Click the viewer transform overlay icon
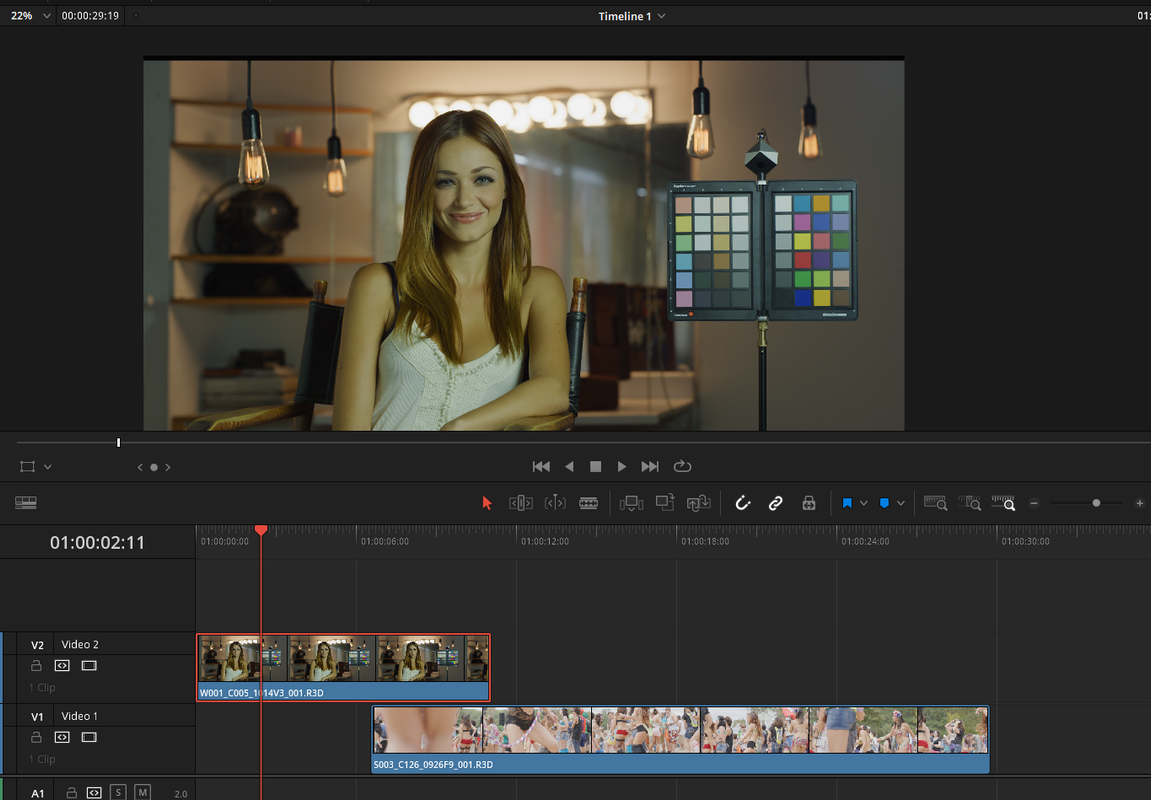 coord(28,467)
